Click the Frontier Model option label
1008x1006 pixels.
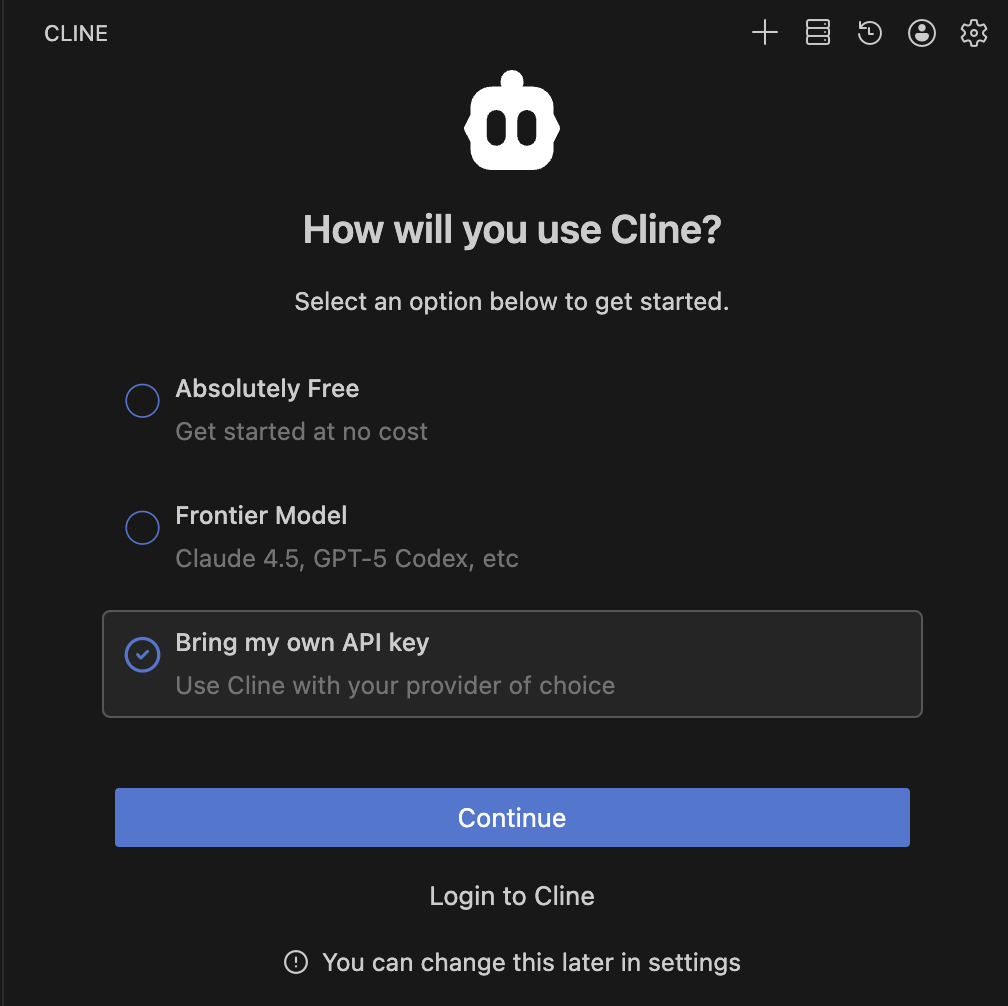tap(261, 516)
